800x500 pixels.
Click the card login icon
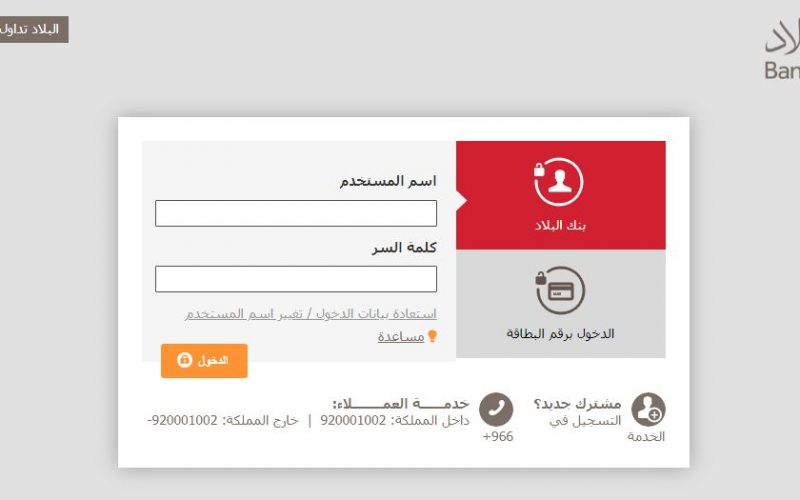(x=560, y=290)
